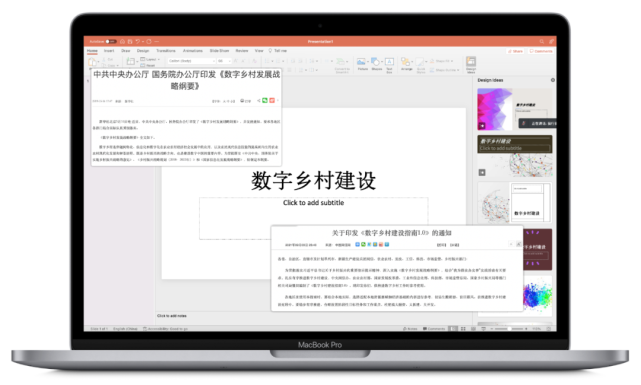The image size is (641, 385).
Task: Open the Layout dropdown
Action: 149,59
